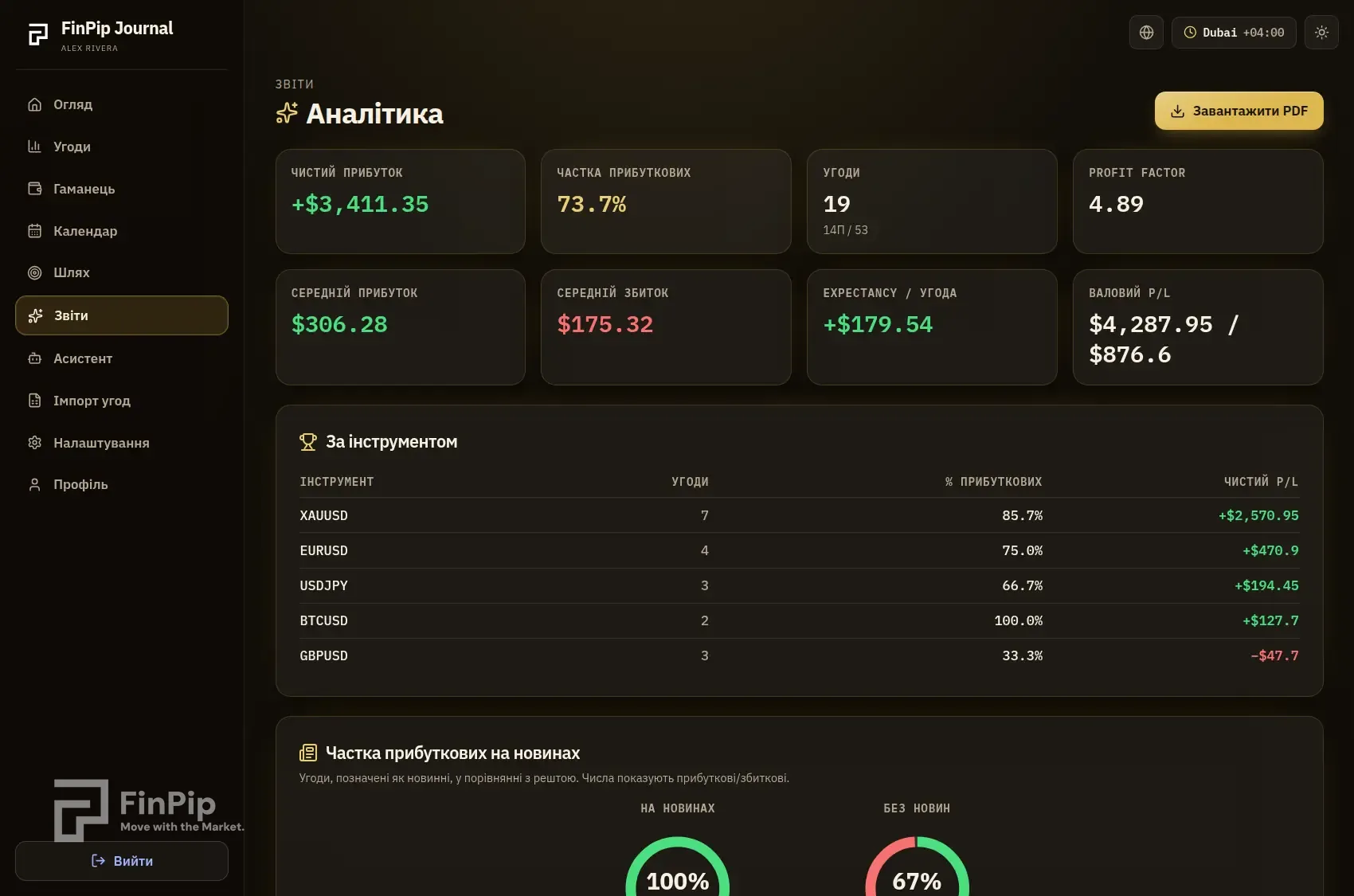Click the Угоди count 19 value

837,204
